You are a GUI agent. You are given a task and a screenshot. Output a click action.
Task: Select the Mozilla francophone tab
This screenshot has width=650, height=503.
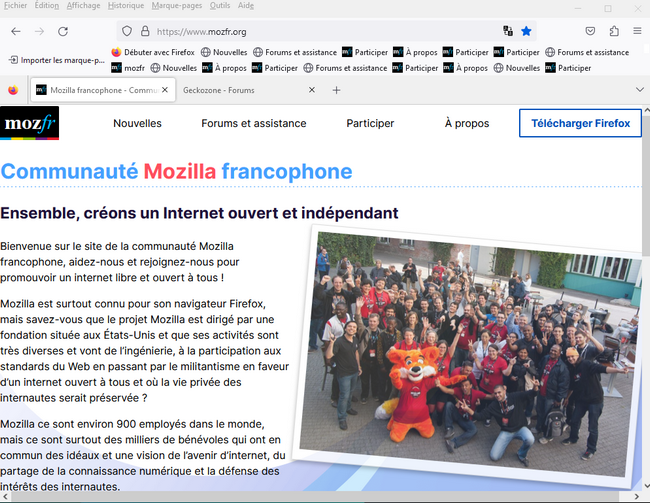pyautogui.click(x=102, y=90)
